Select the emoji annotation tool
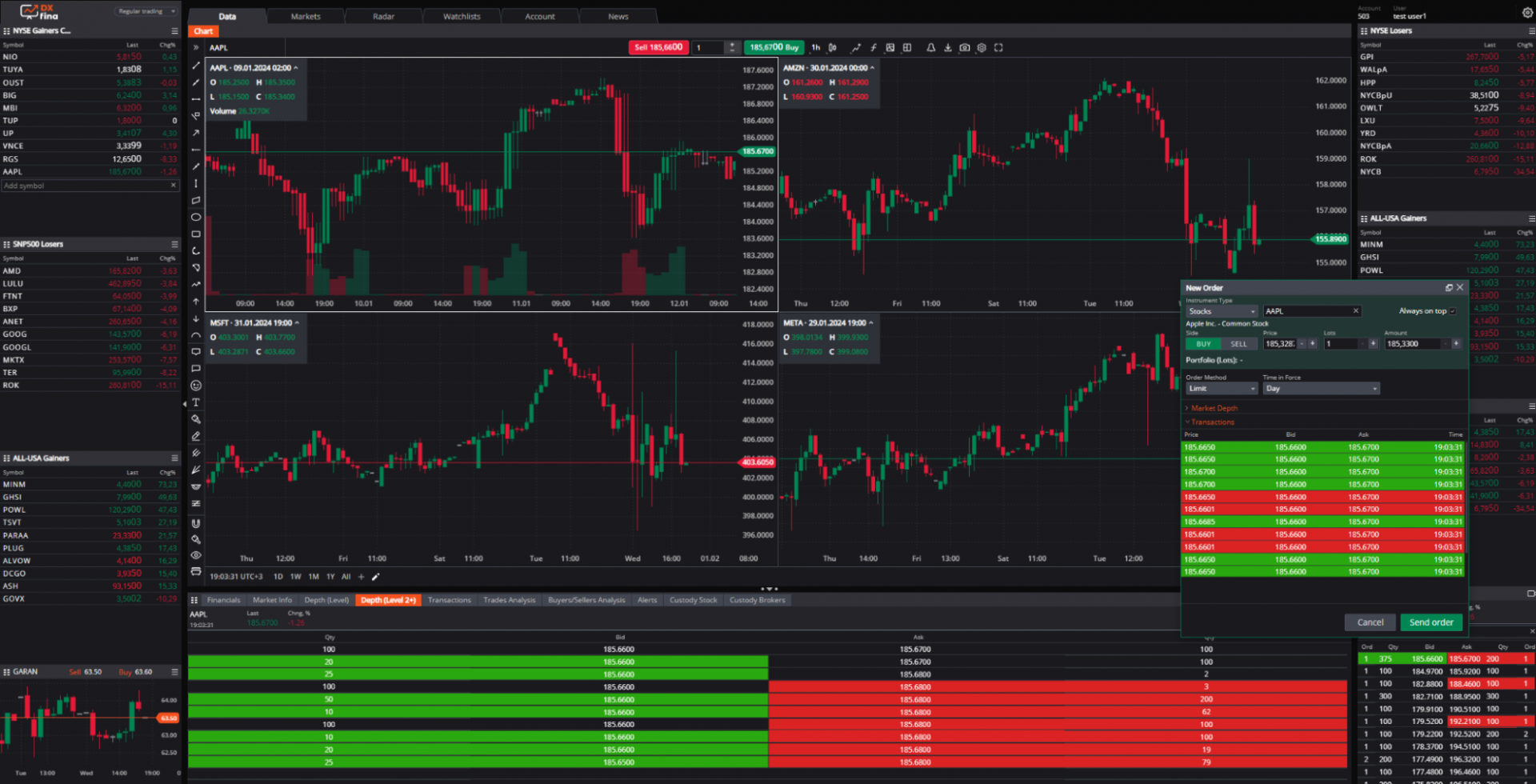 195,386
